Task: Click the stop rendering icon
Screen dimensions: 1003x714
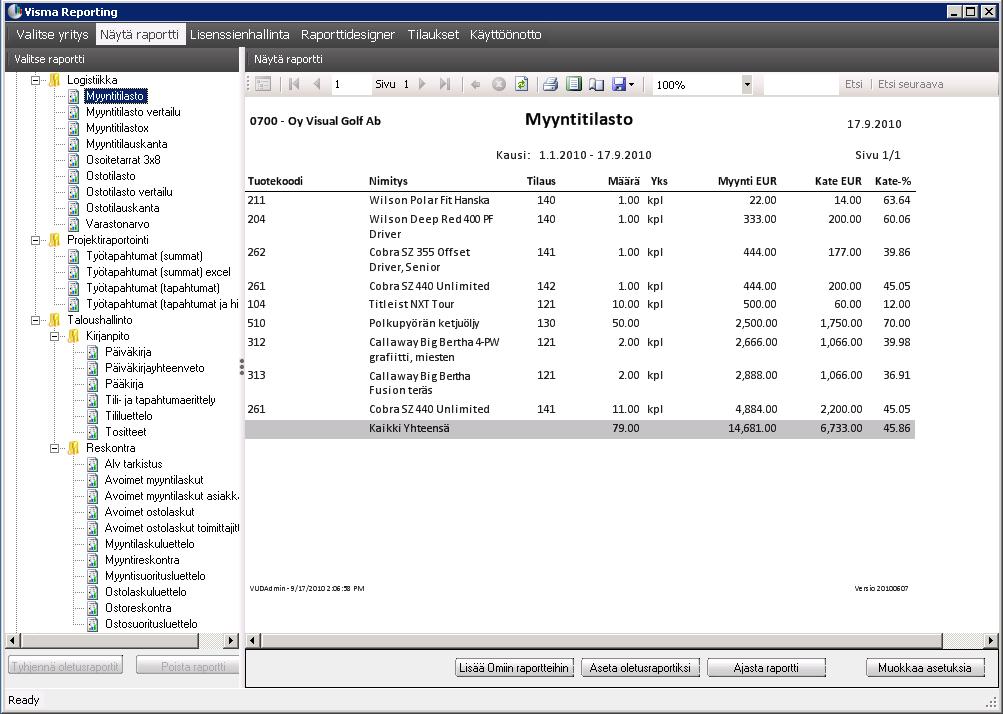Action: (x=499, y=84)
